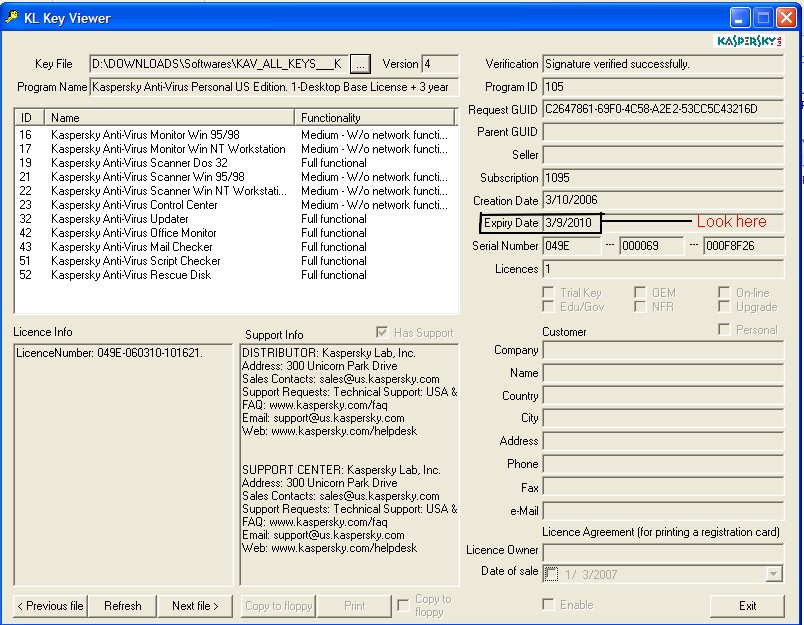The height and width of the screenshot is (625, 804).
Task: Click the Seller field
Action: point(663,155)
